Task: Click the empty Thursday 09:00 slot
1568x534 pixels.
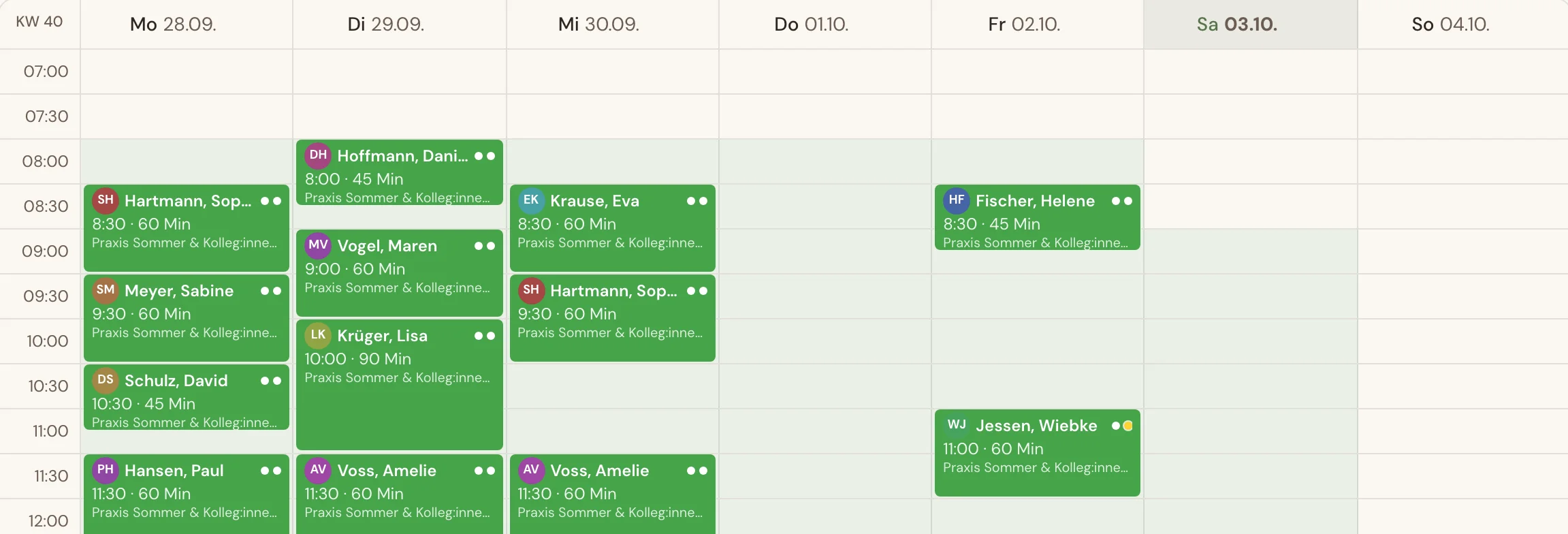Action: tap(825, 251)
